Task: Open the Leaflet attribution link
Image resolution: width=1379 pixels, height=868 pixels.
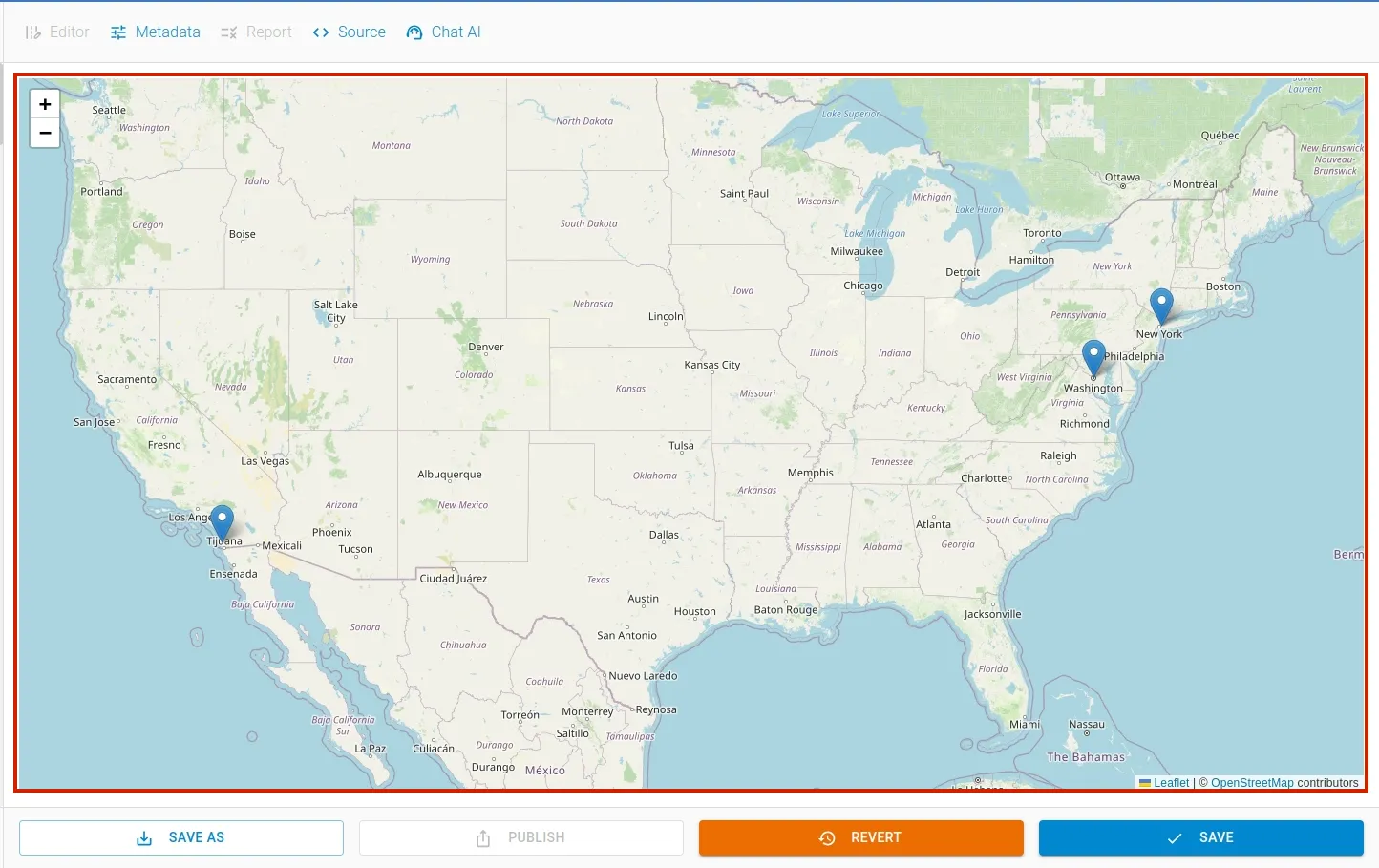Action: [1171, 783]
